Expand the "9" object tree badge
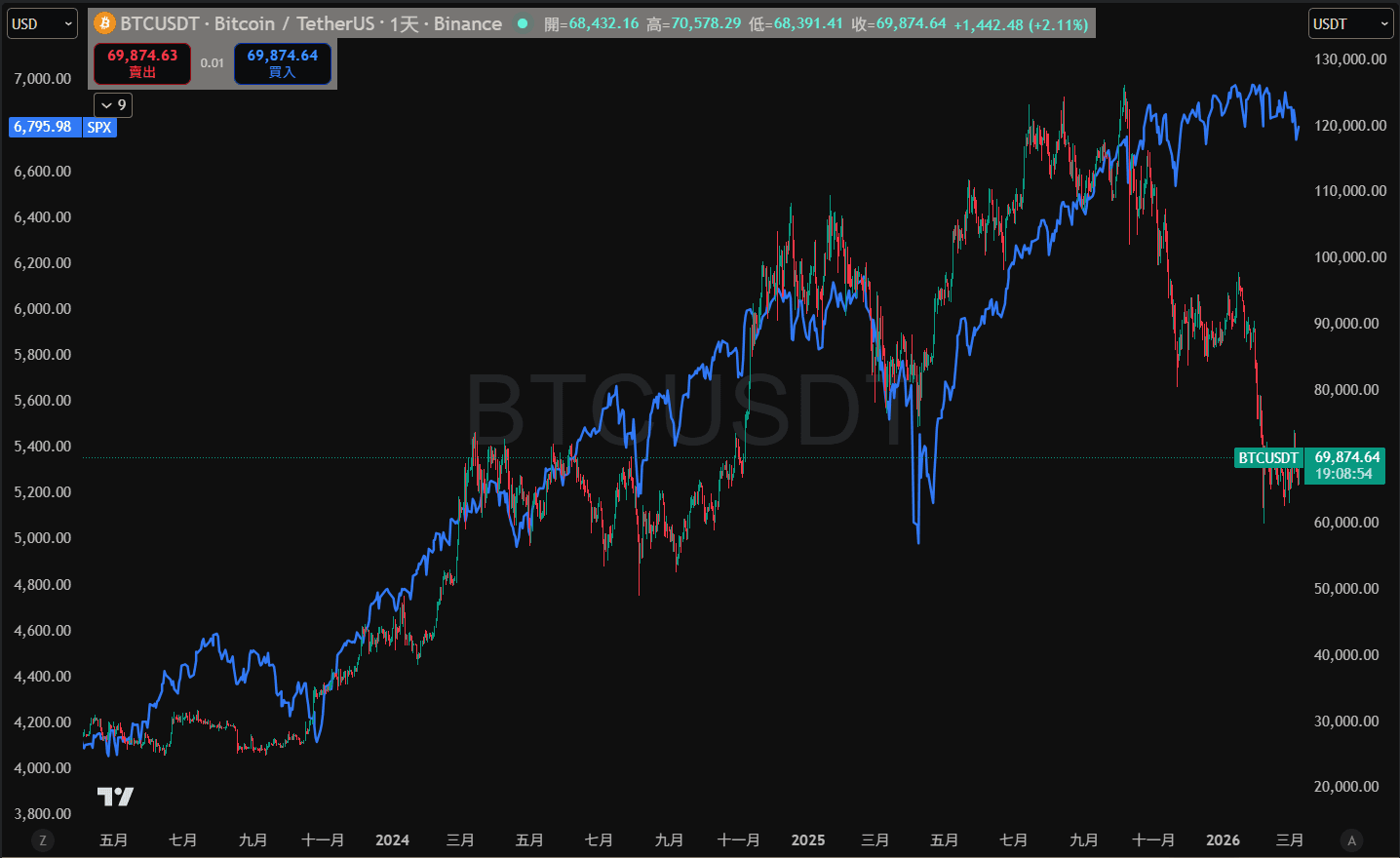The height and width of the screenshot is (858, 1400). [112, 104]
